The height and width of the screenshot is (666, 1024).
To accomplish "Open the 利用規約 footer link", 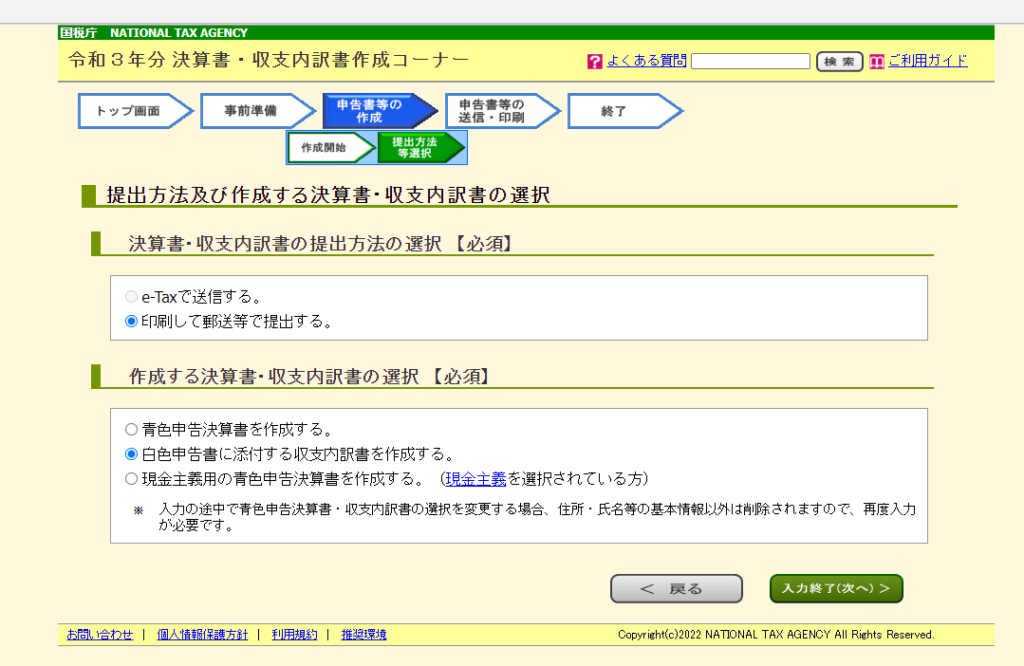I will [295, 635].
